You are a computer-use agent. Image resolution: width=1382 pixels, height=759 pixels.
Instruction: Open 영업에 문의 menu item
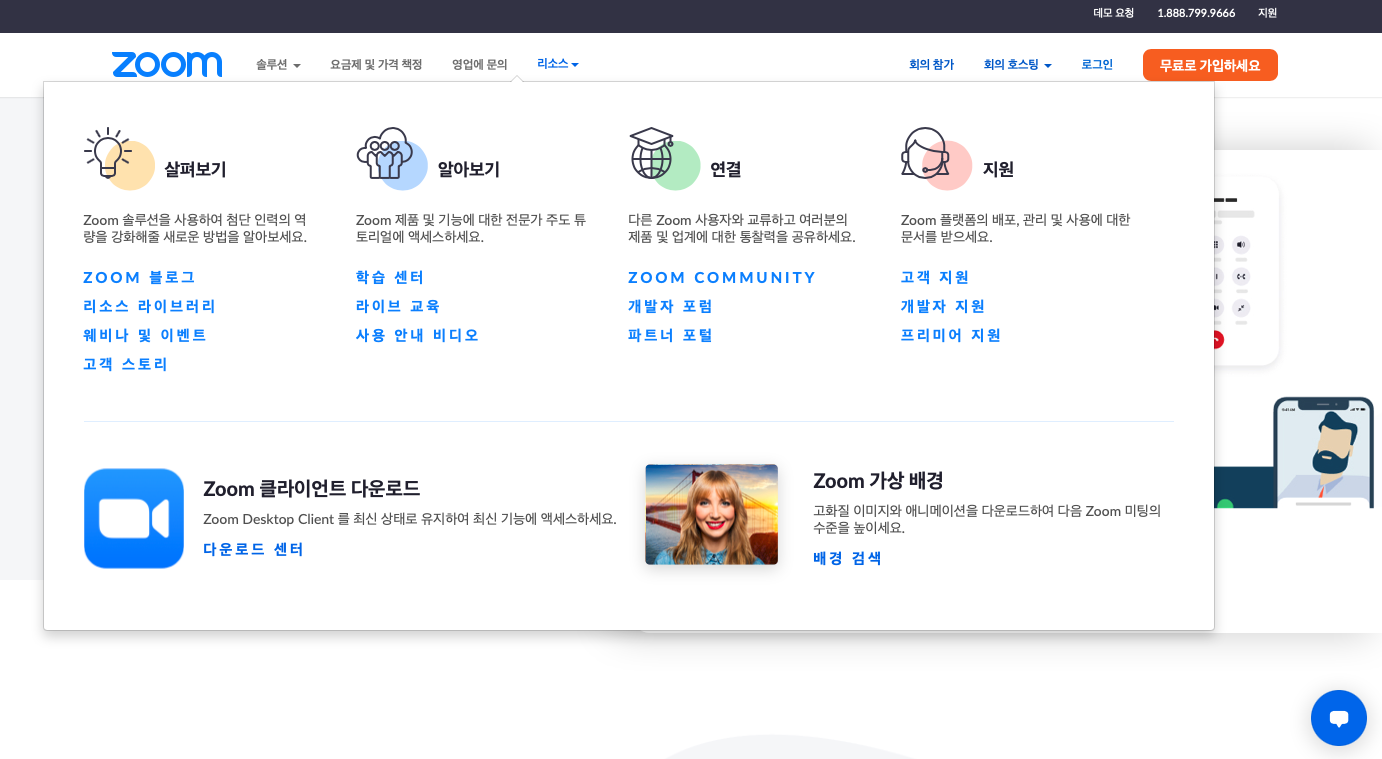(480, 65)
